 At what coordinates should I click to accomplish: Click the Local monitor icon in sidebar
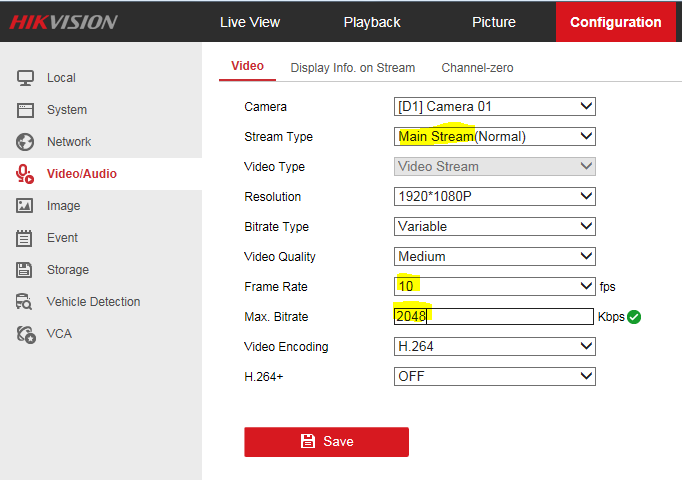coord(26,78)
